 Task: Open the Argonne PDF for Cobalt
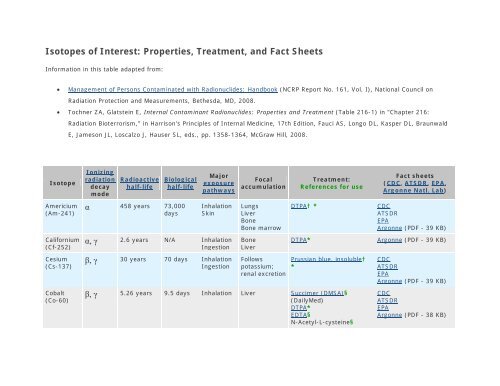coord(389,315)
